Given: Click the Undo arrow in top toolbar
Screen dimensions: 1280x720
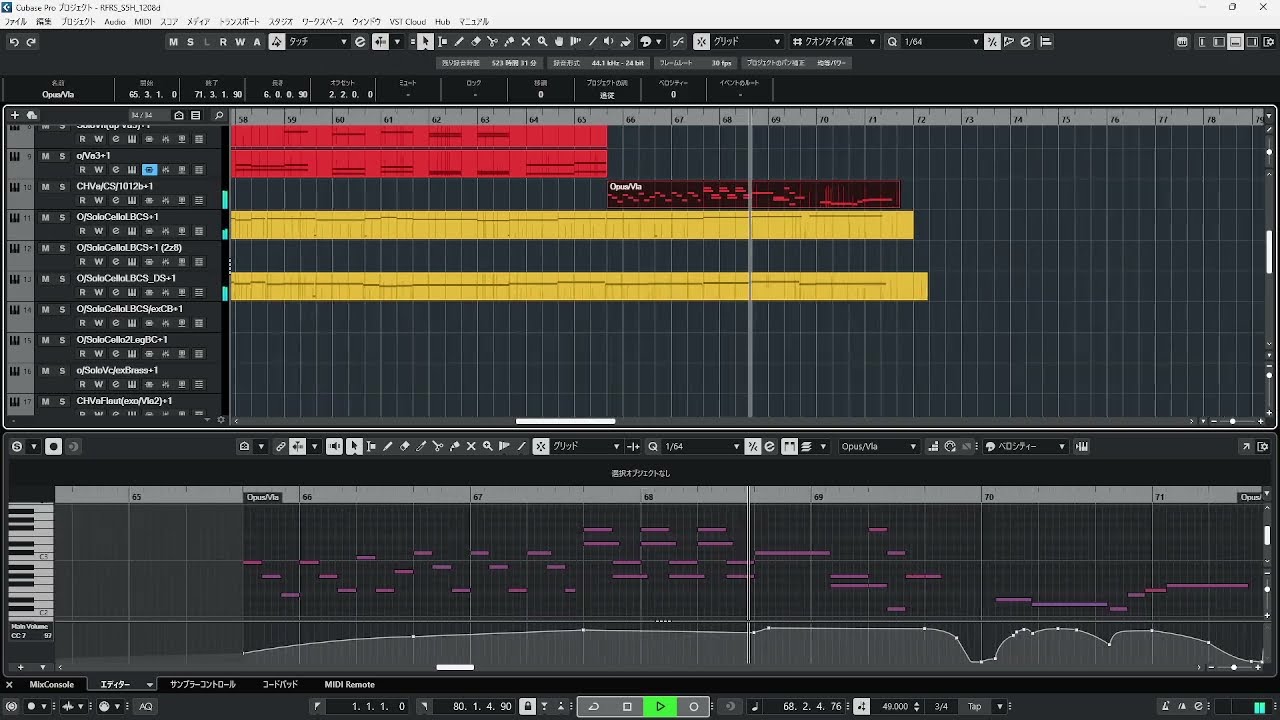Looking at the screenshot, I should [14, 42].
